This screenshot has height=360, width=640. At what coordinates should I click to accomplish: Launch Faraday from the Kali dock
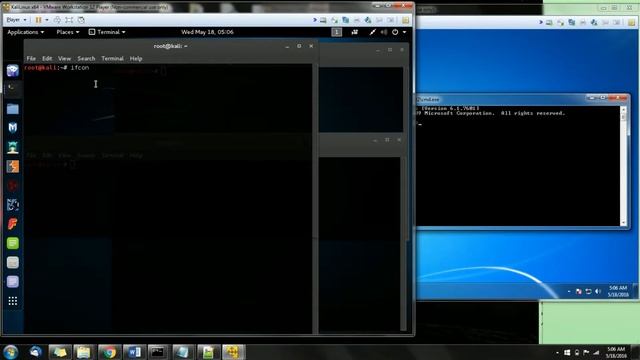[x=13, y=224]
